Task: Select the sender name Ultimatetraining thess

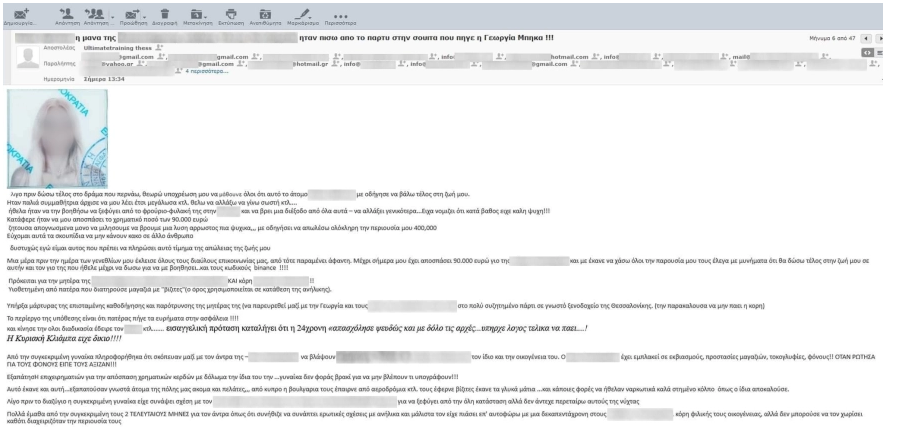Action: click(x=118, y=48)
